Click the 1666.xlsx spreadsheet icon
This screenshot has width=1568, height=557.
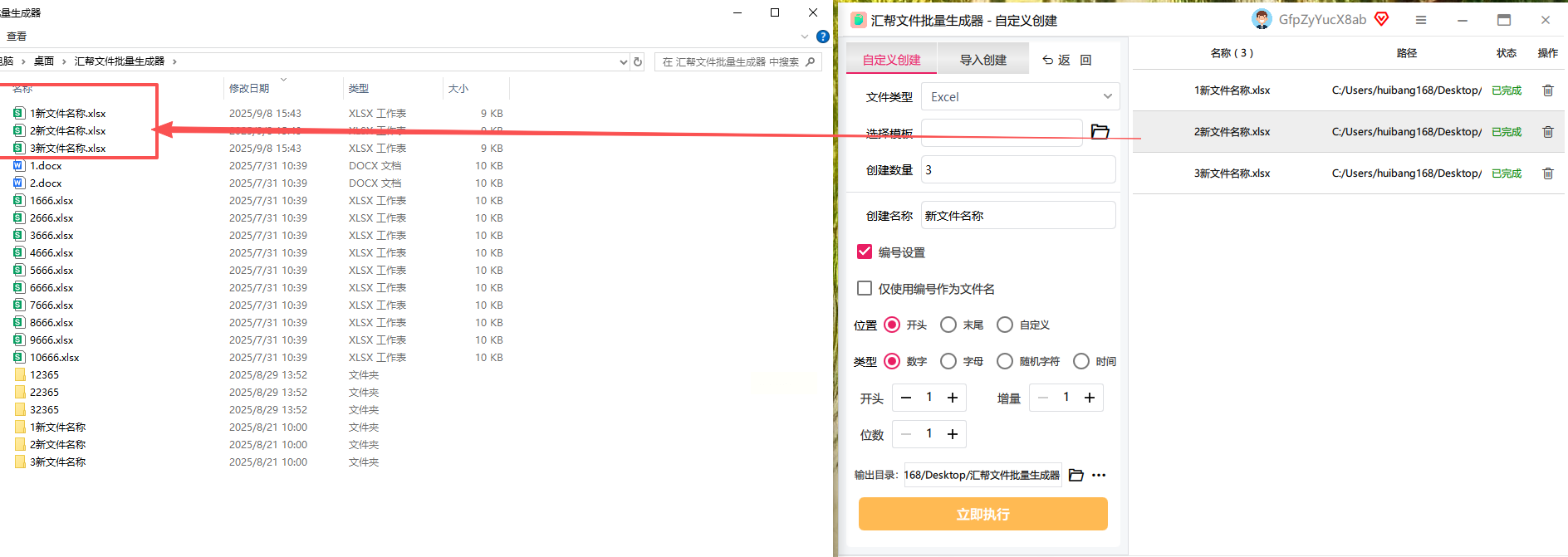[19, 200]
